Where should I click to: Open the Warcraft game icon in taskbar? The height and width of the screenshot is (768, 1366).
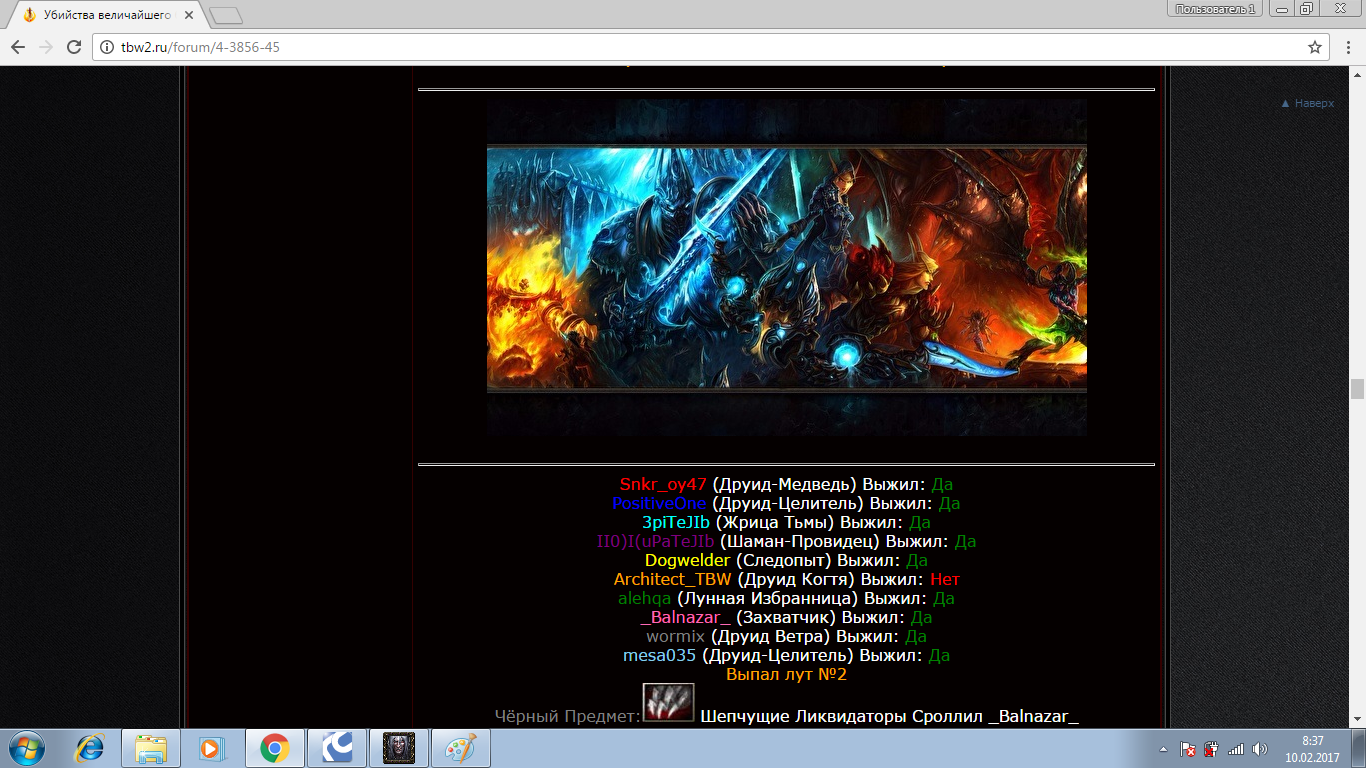coord(399,748)
